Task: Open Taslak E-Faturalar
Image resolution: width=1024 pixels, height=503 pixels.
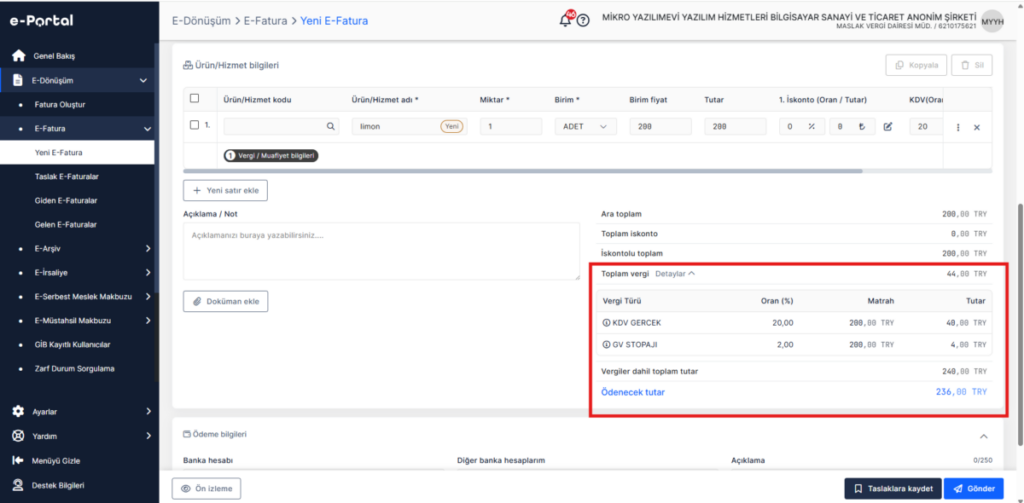Action: pyautogui.click(x=66, y=176)
